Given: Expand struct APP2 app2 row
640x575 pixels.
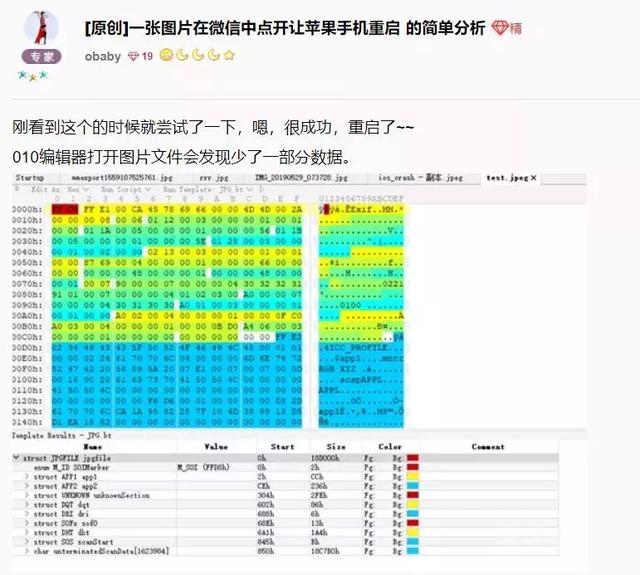Looking at the screenshot, I should 27,486.
